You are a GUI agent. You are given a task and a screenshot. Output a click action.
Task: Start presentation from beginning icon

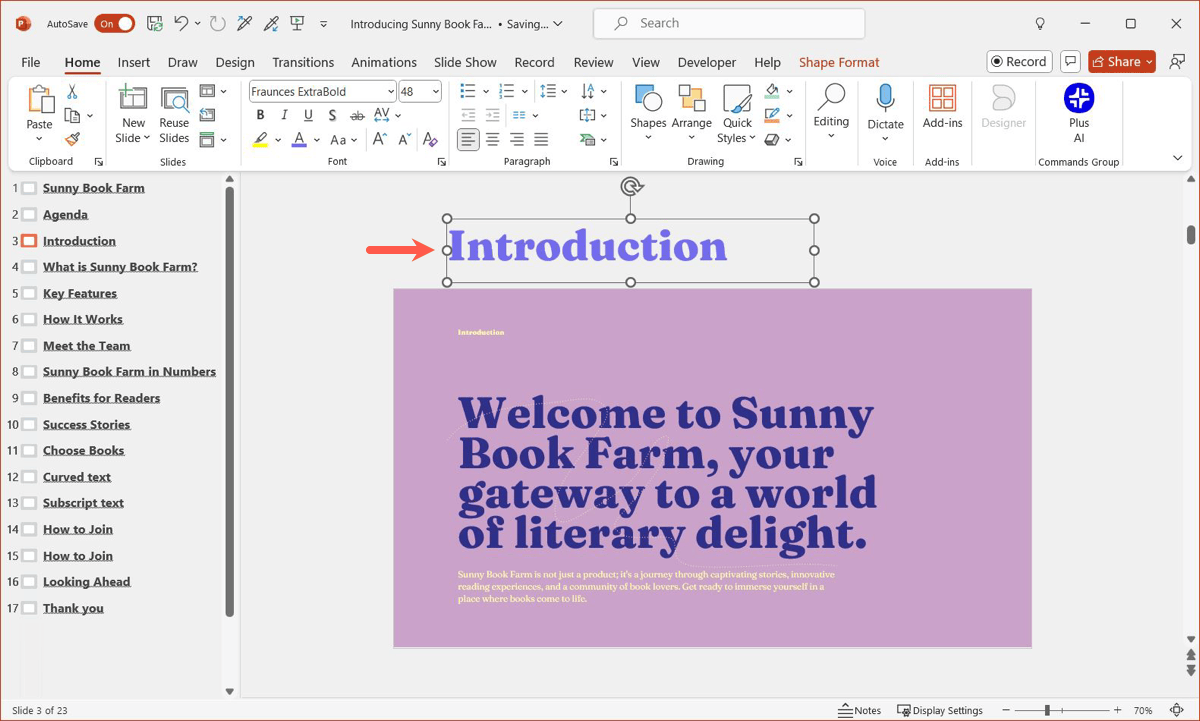point(297,23)
